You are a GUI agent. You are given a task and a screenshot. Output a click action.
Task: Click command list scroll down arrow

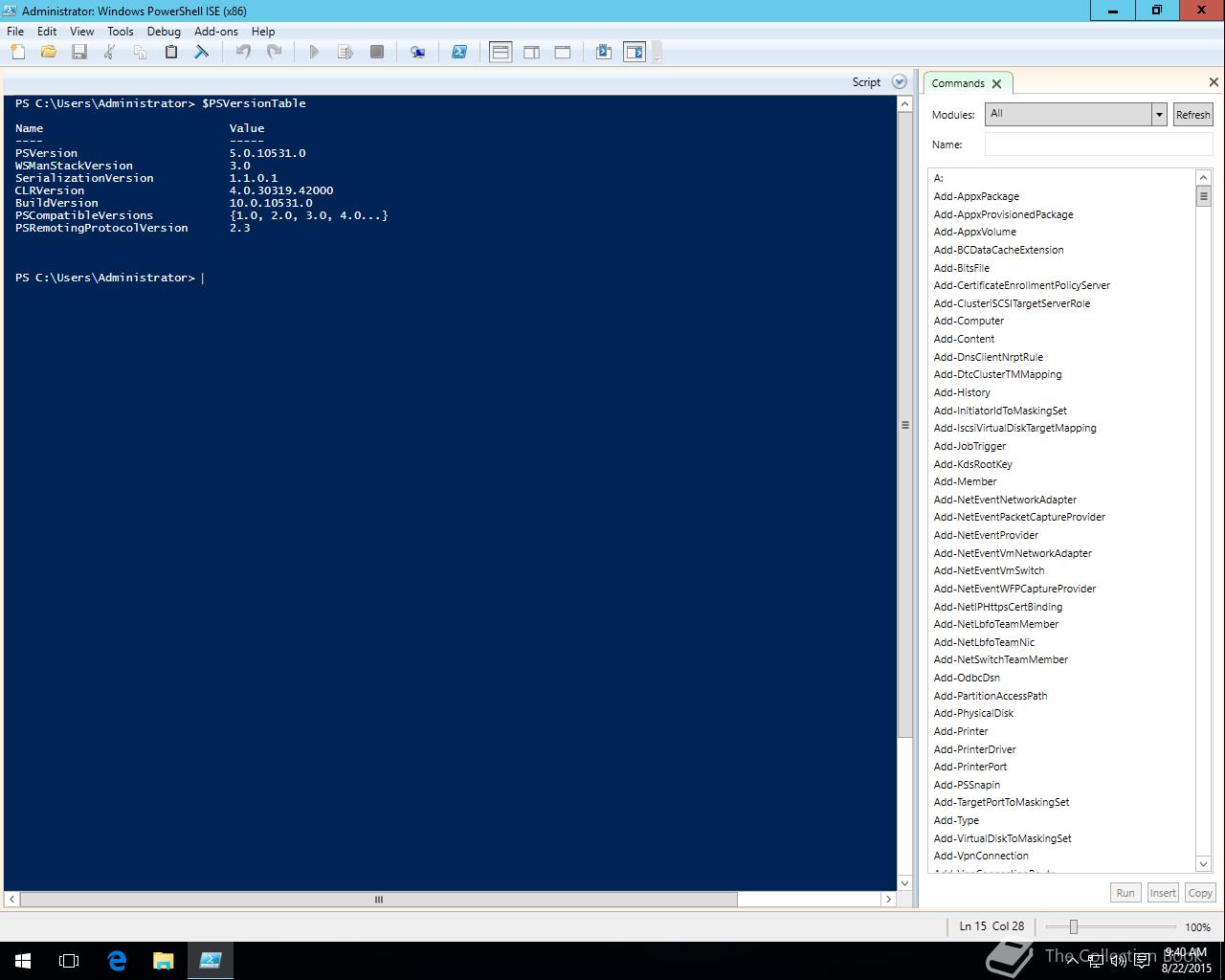point(1204,864)
